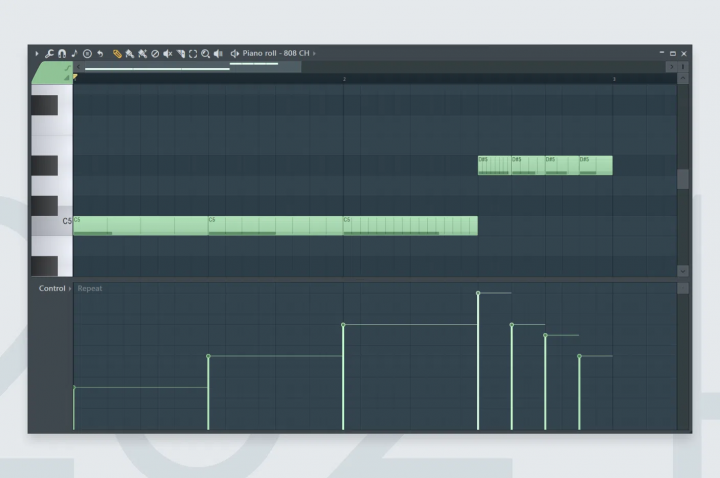Screen dimensions: 720x478
Task: Select the last D#5 note before bar 3
Action: [x=596, y=165]
